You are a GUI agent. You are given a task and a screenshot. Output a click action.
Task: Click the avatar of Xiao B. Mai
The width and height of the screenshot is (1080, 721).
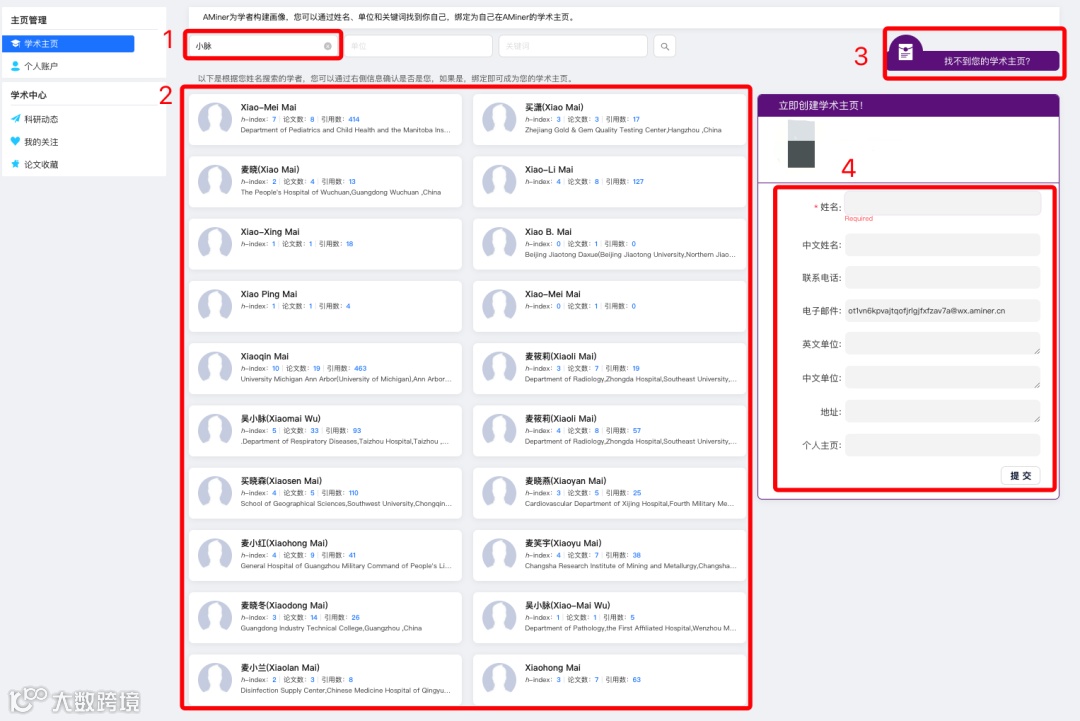[499, 244]
